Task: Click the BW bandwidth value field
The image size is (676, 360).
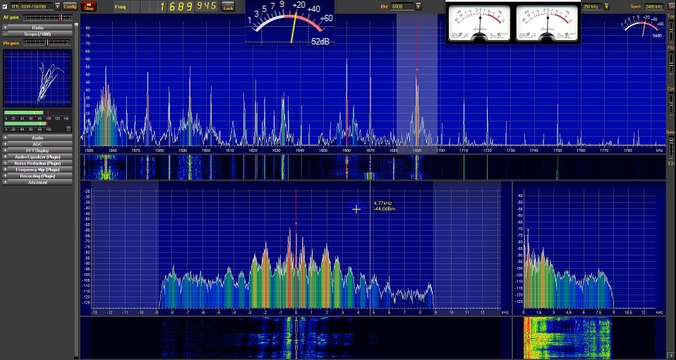Action: (401, 6)
